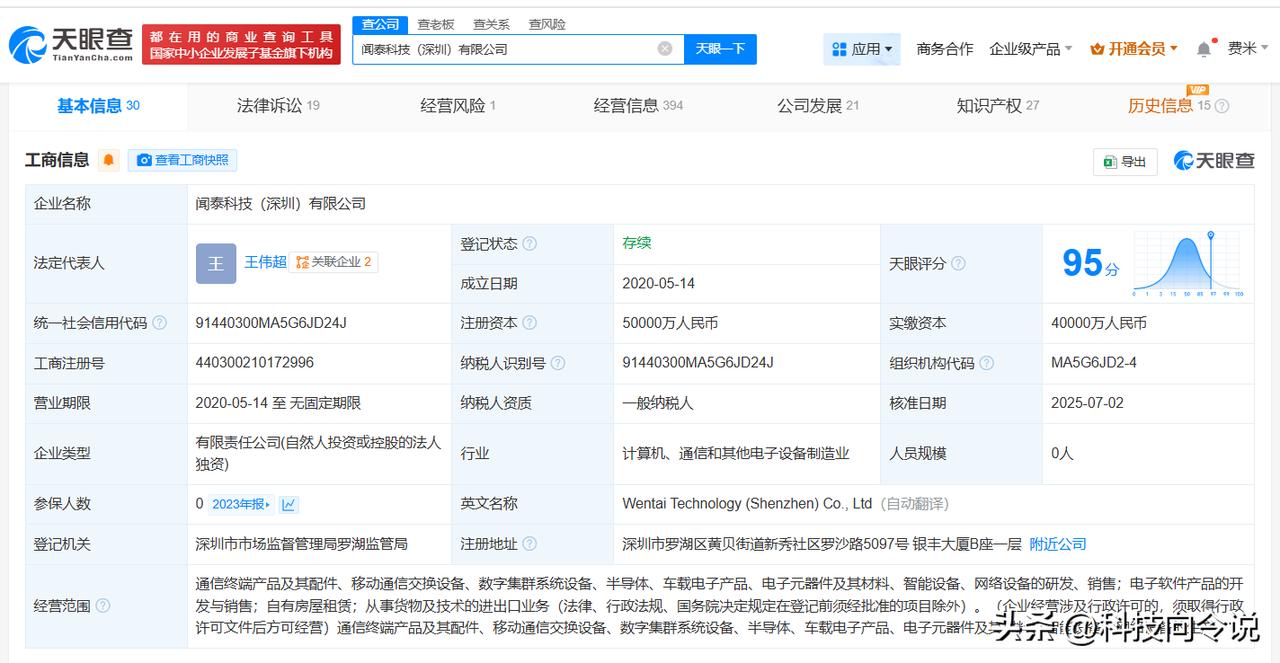
Task: Switch to the 公司发展 tab
Action: [818, 106]
